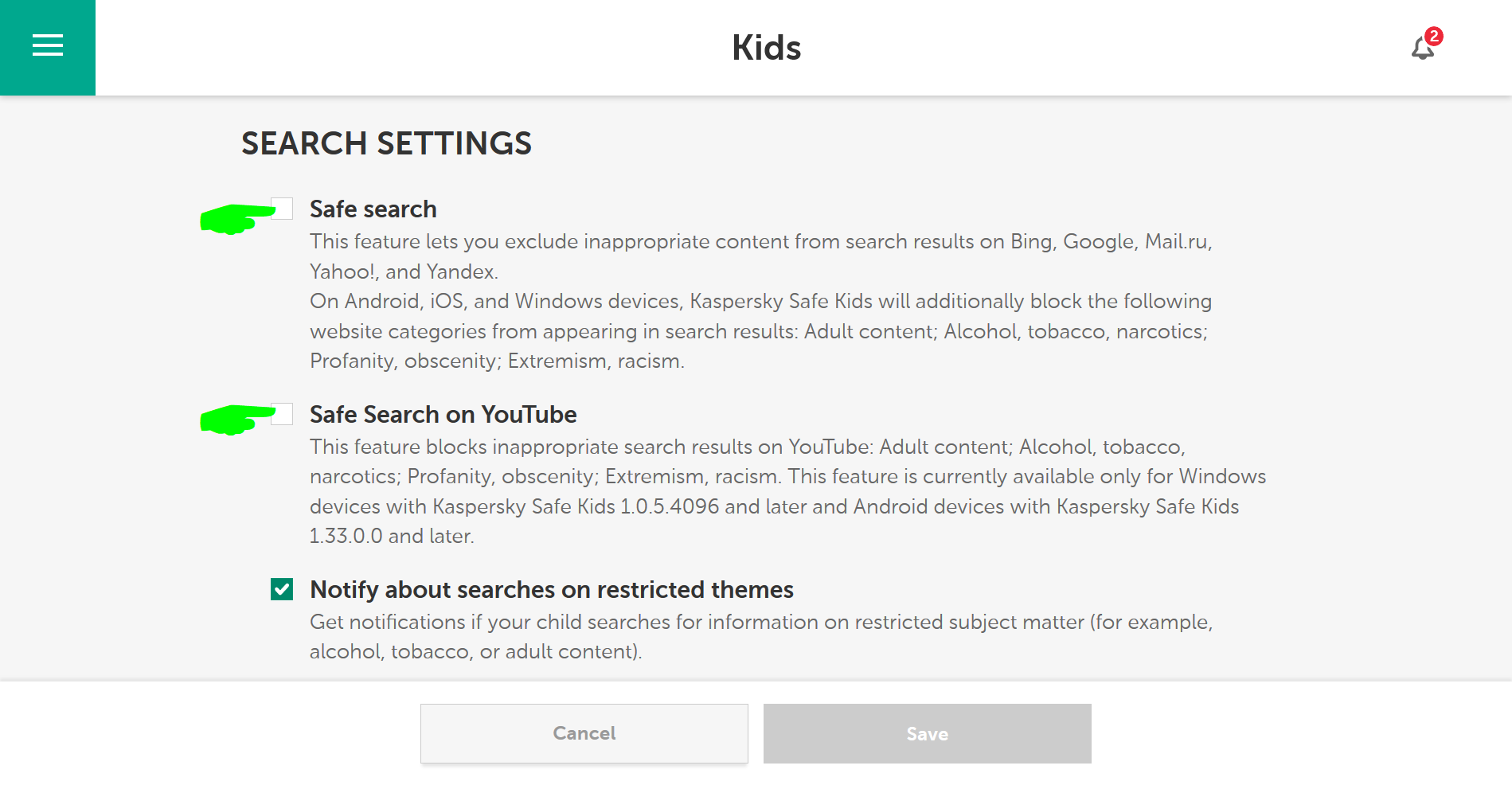Image resolution: width=1512 pixels, height=785 pixels.
Task: Uncheck Notify about searches on restricted themes
Action: tap(282, 589)
